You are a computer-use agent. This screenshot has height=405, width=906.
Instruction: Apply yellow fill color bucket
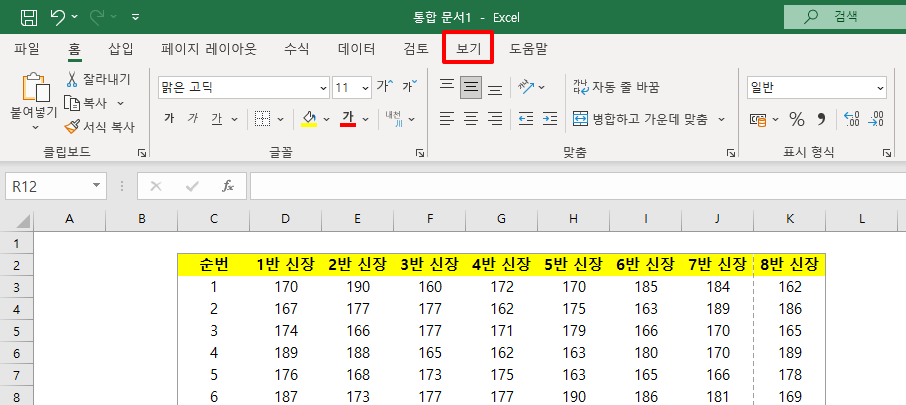point(310,118)
